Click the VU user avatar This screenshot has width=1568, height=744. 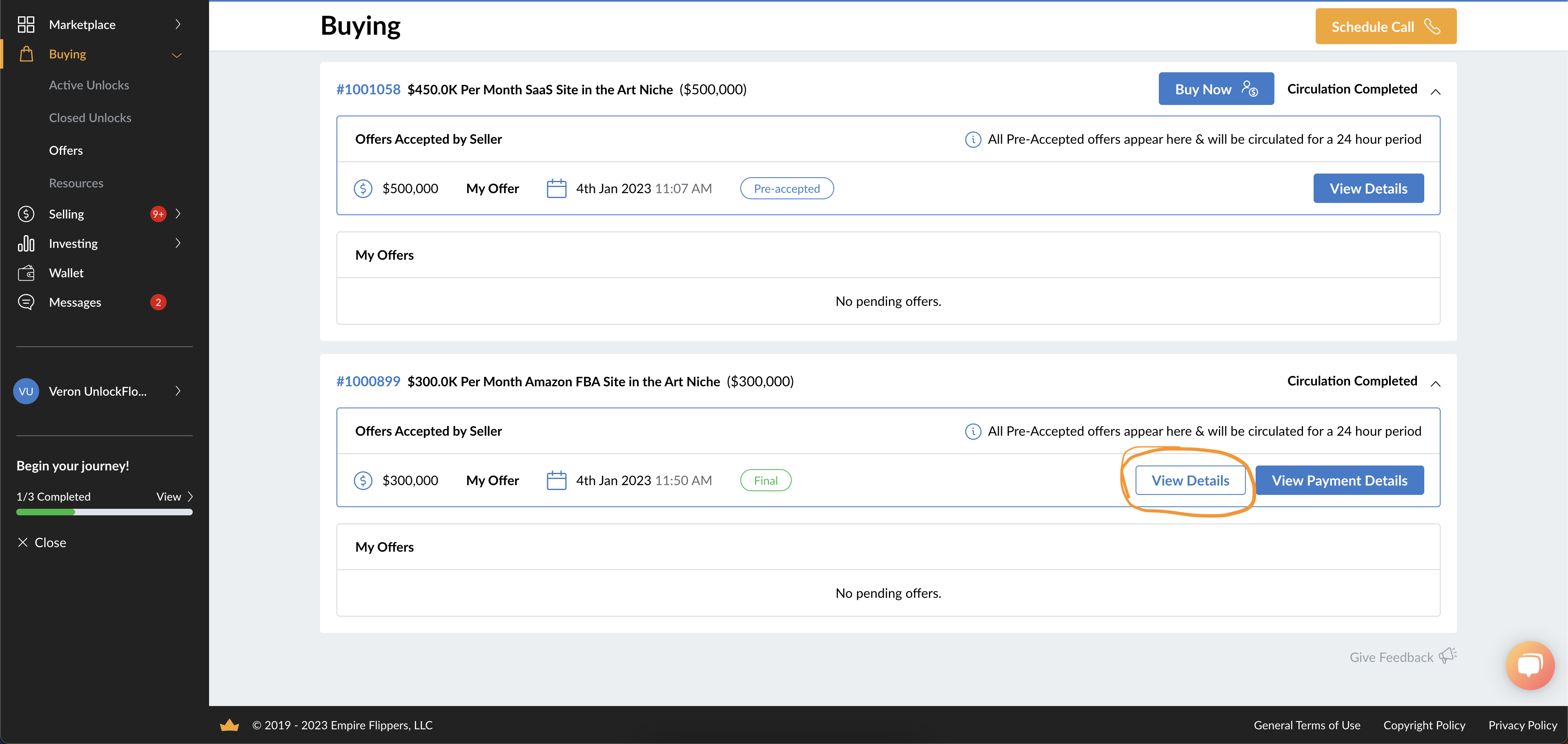26,391
